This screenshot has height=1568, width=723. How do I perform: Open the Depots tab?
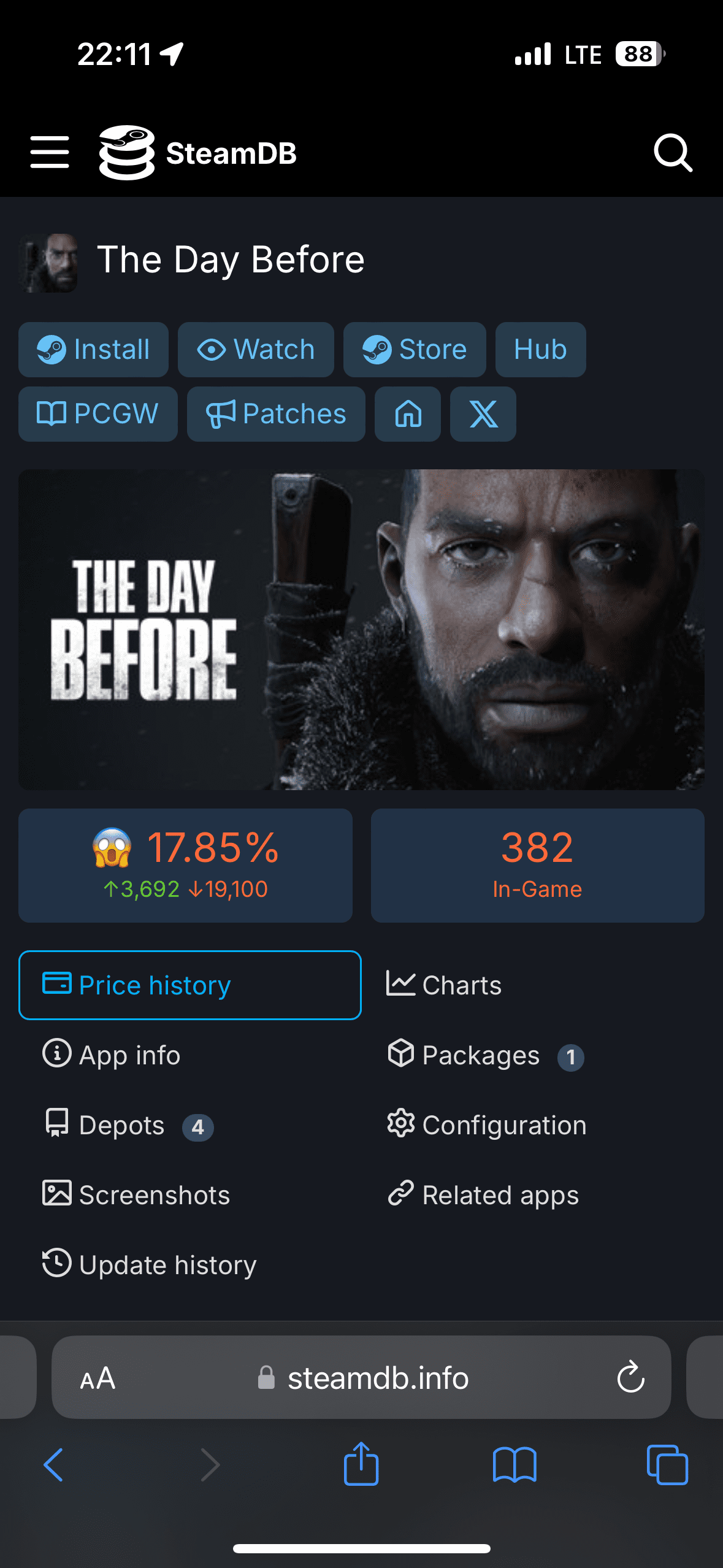(123, 1125)
